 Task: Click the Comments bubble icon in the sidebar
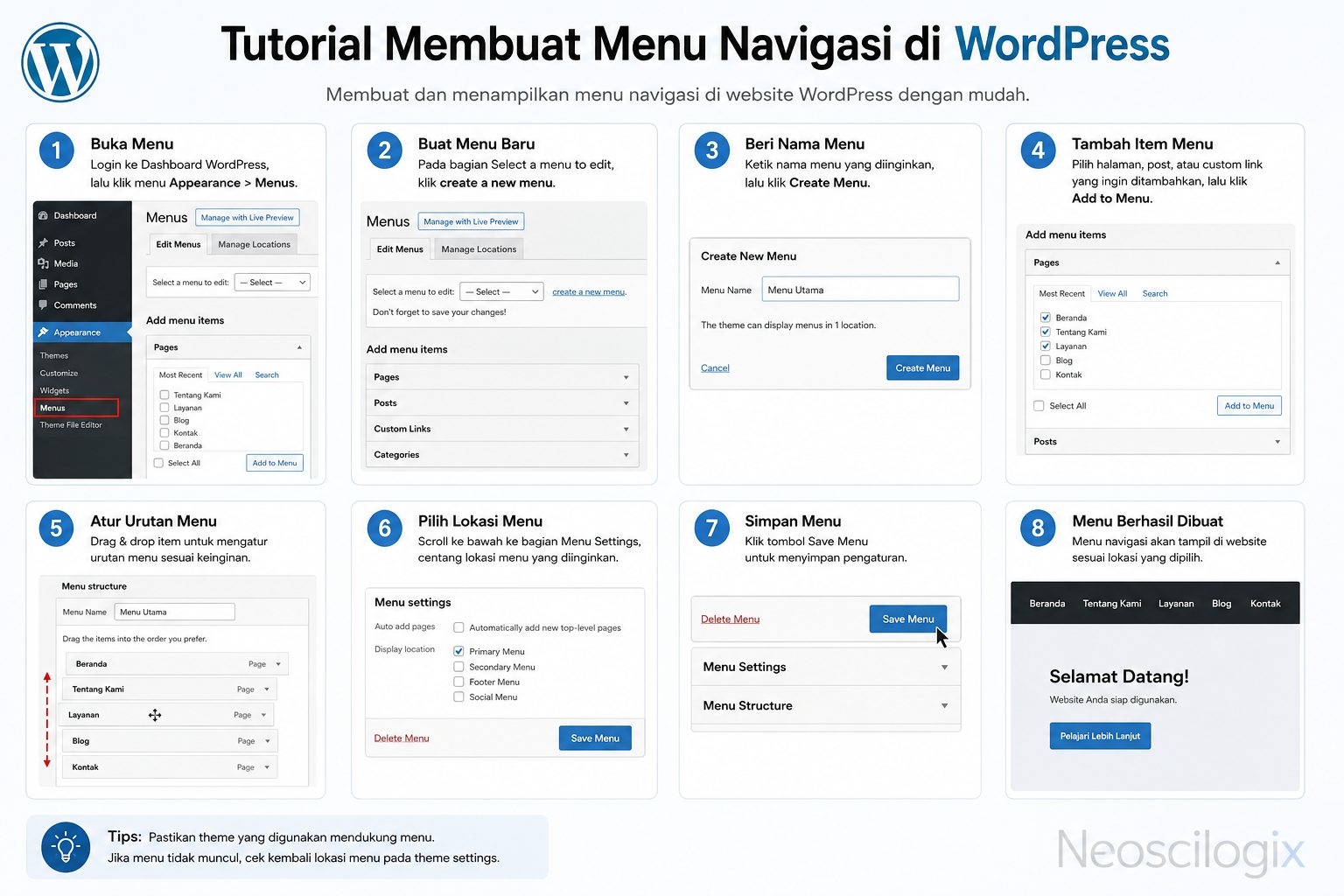click(x=43, y=305)
